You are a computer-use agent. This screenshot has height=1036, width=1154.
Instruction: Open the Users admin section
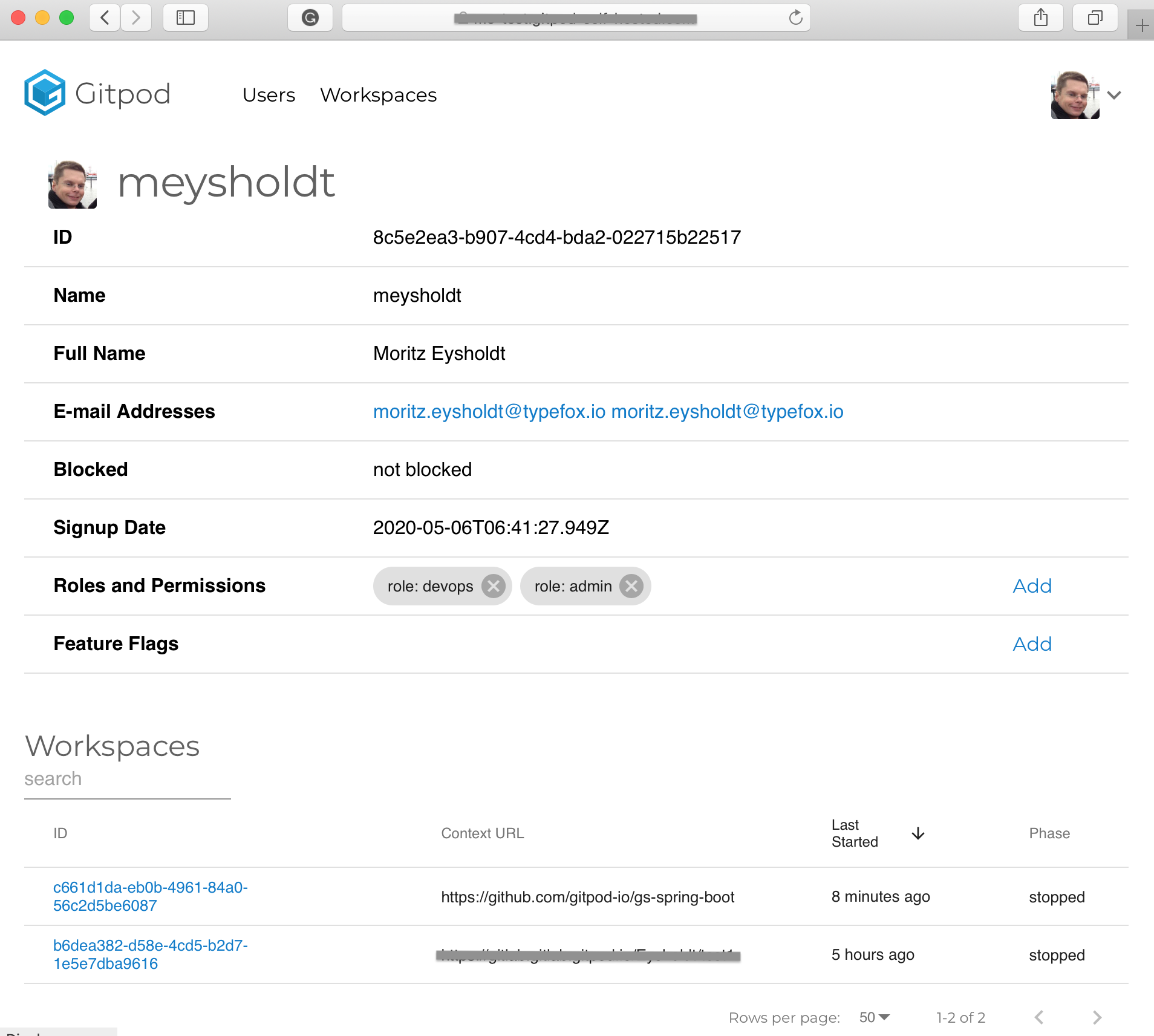[269, 94]
